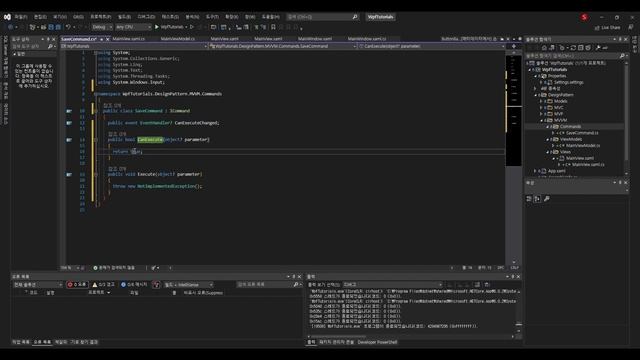640x360 pixels.
Task: Click the IntelliSense filter icon in Error List
Action: coord(156,284)
